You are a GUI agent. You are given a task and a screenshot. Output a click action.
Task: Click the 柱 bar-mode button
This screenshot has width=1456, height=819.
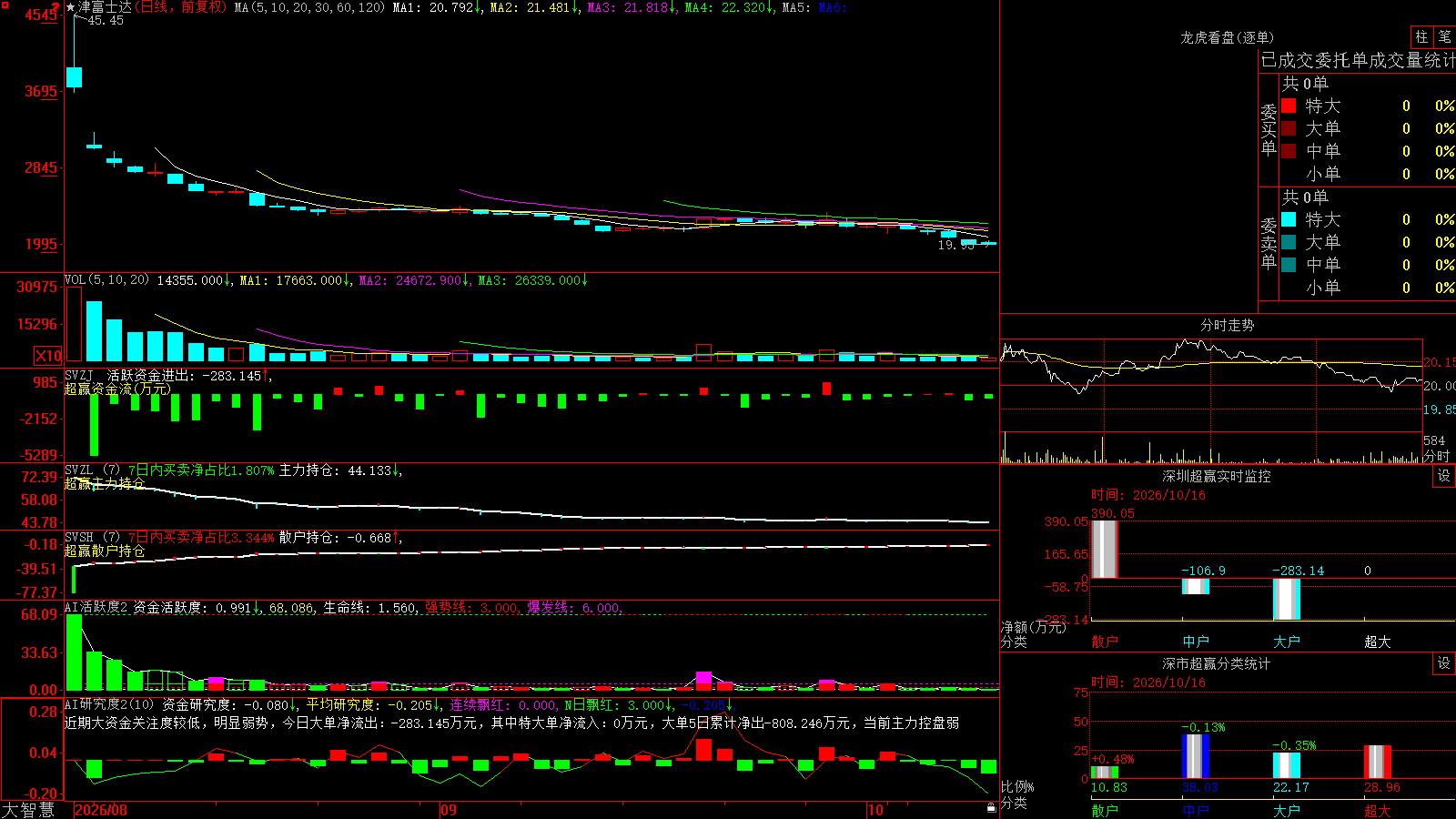(x=1421, y=36)
